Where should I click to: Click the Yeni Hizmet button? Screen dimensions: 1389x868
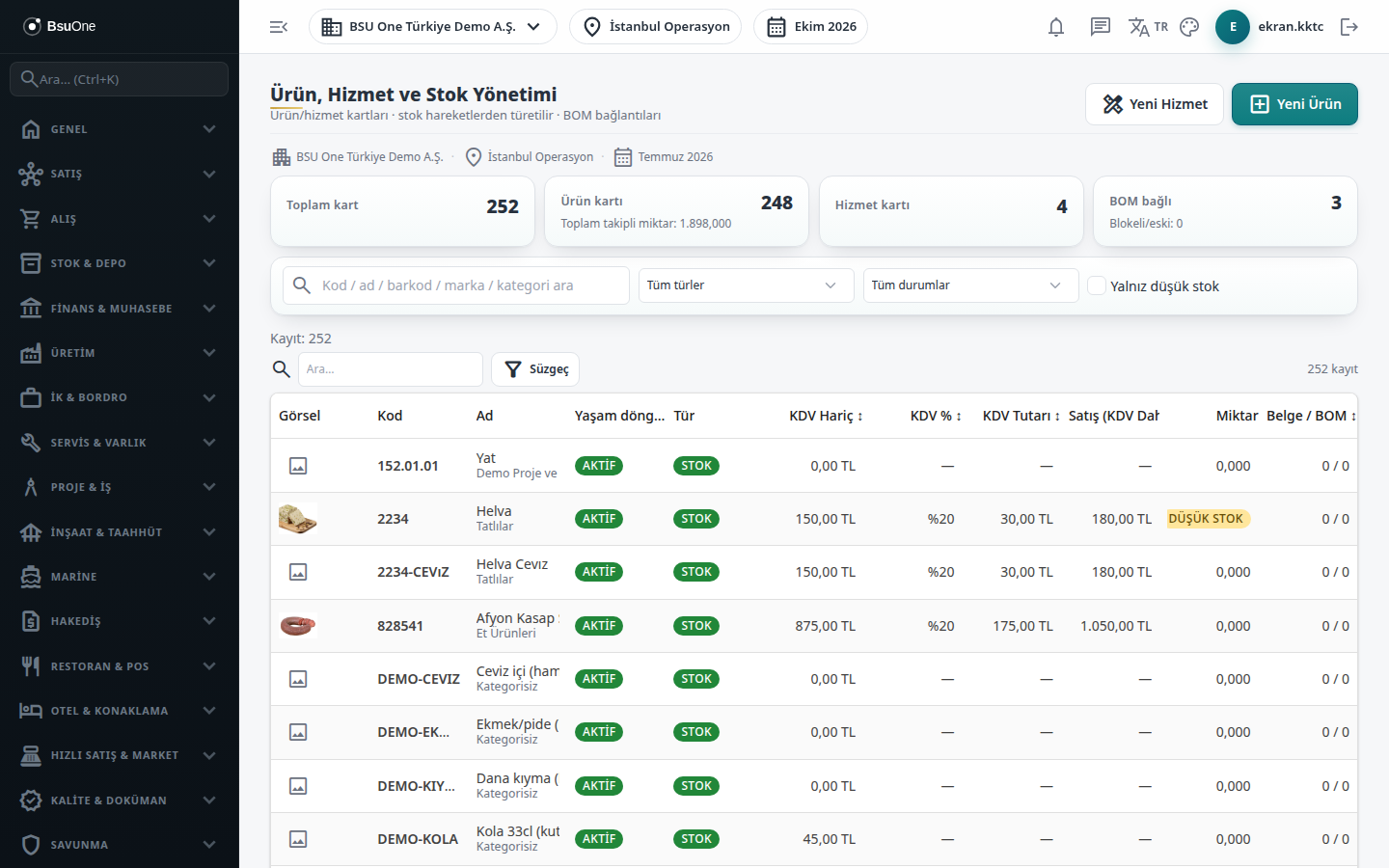(x=1155, y=104)
